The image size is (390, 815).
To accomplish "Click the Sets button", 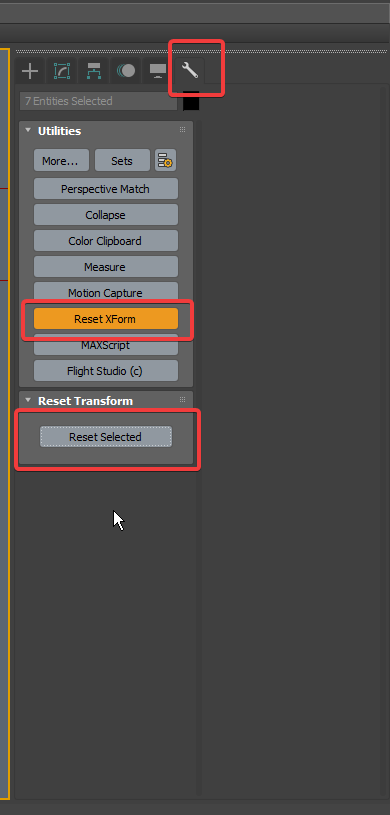I will click(122, 161).
